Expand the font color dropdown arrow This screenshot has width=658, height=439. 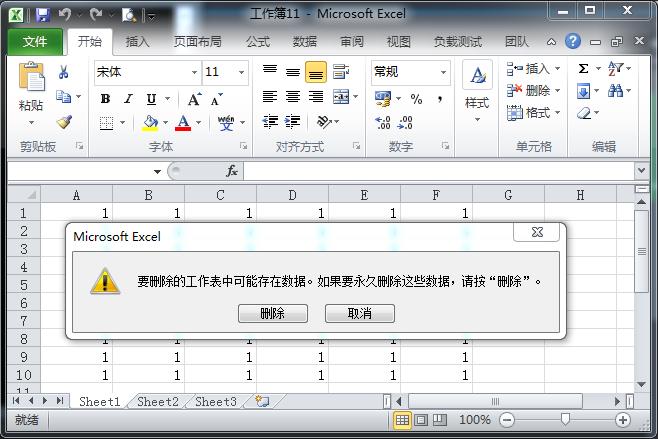click(198, 123)
